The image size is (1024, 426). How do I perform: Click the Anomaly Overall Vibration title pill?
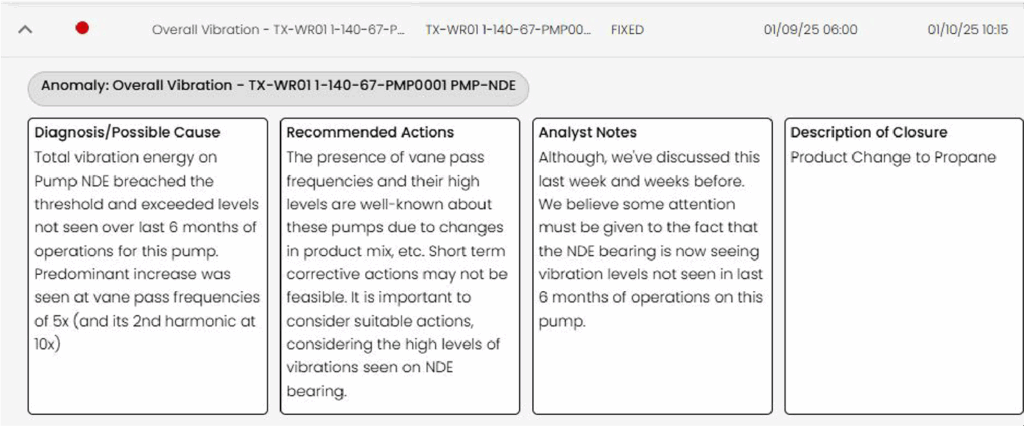[278, 88]
